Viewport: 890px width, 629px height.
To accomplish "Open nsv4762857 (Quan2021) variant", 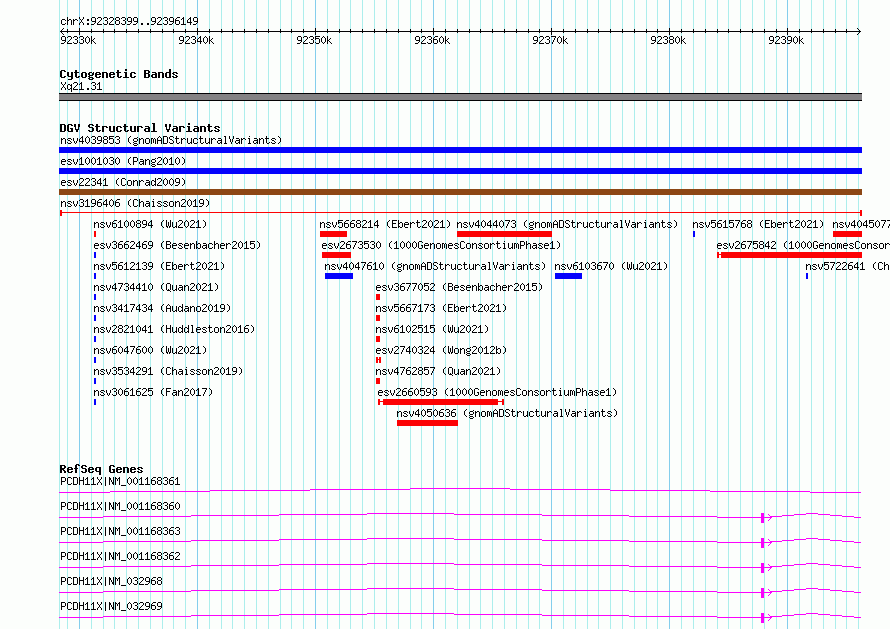I will pos(438,371).
